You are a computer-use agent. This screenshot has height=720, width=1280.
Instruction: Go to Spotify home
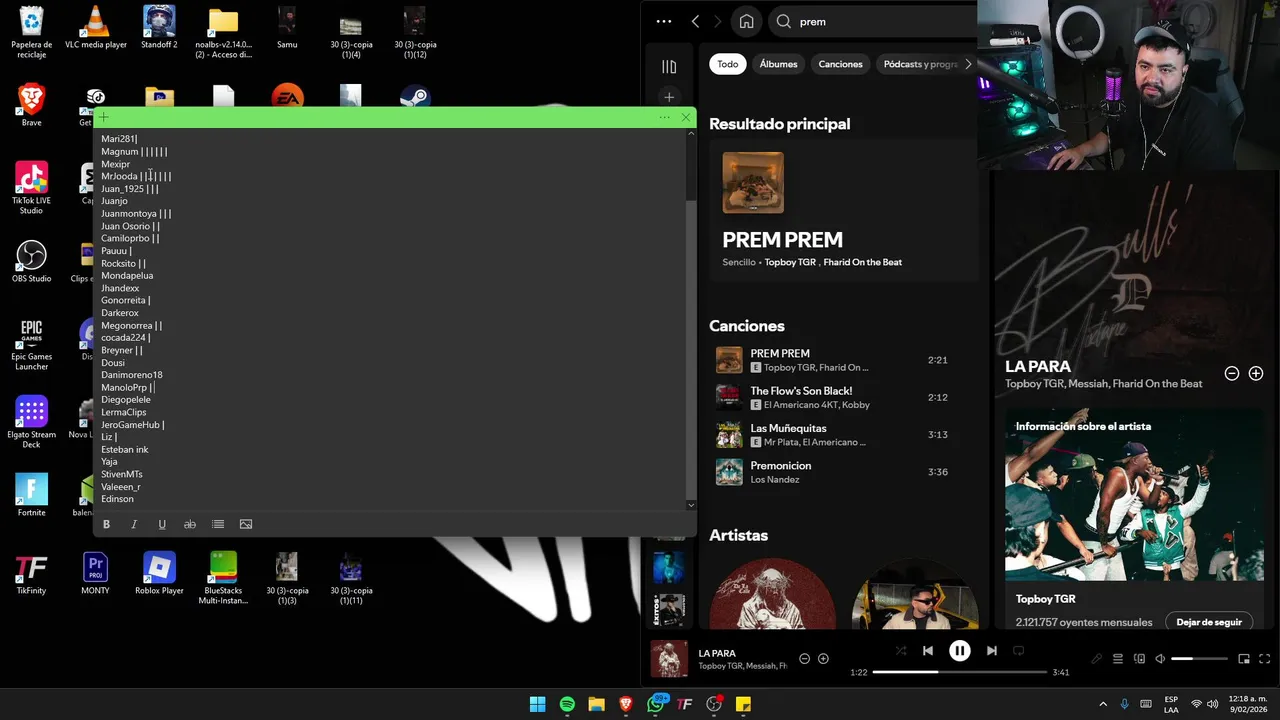746,21
